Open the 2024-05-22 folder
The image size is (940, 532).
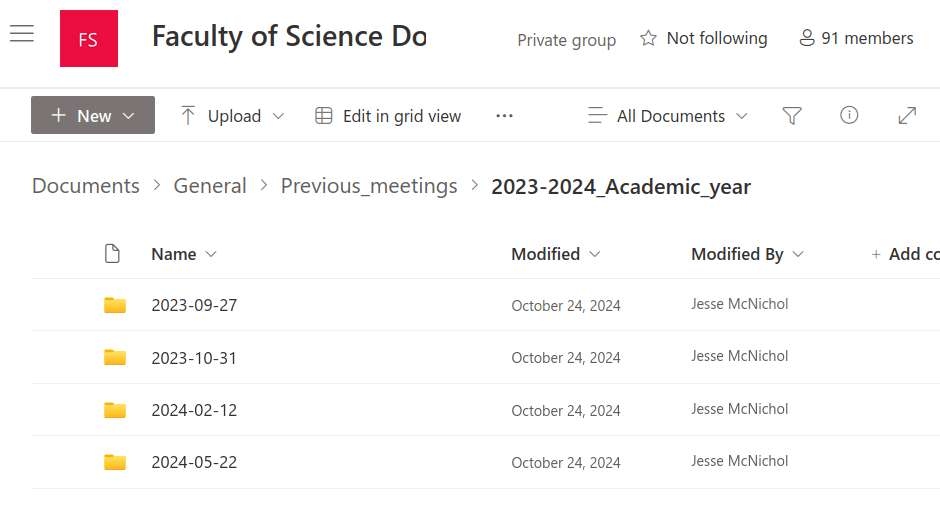pos(194,462)
